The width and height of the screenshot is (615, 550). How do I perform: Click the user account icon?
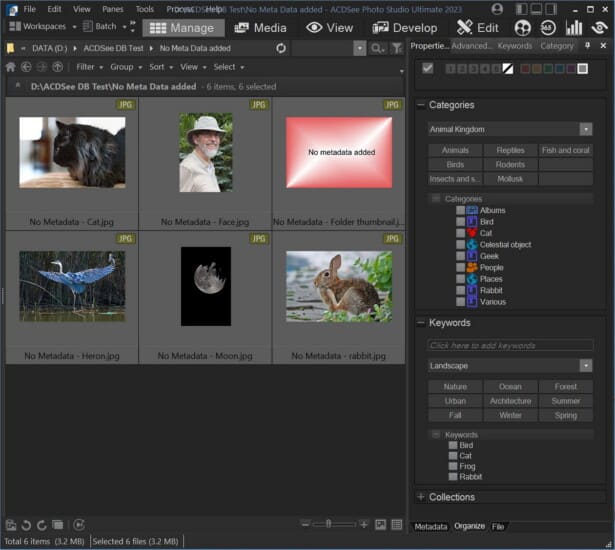(x=498, y=9)
